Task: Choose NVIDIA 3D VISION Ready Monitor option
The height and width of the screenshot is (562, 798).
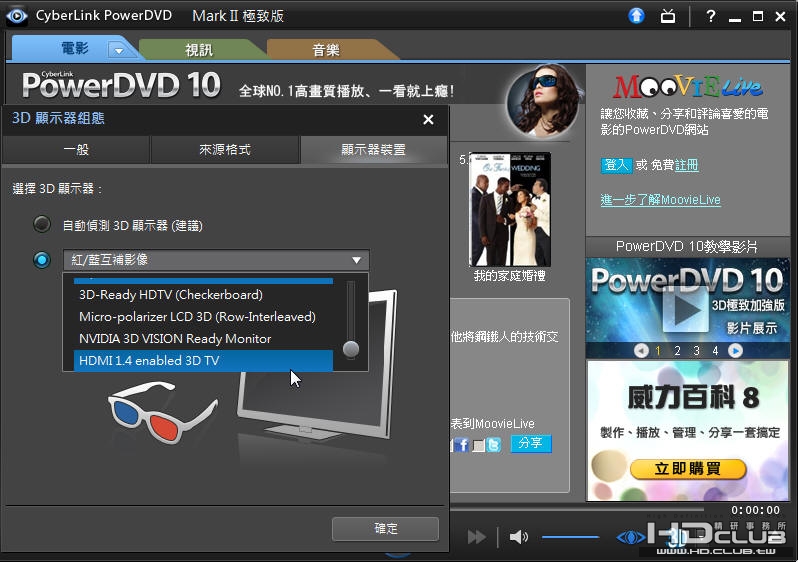Action: (x=204, y=339)
